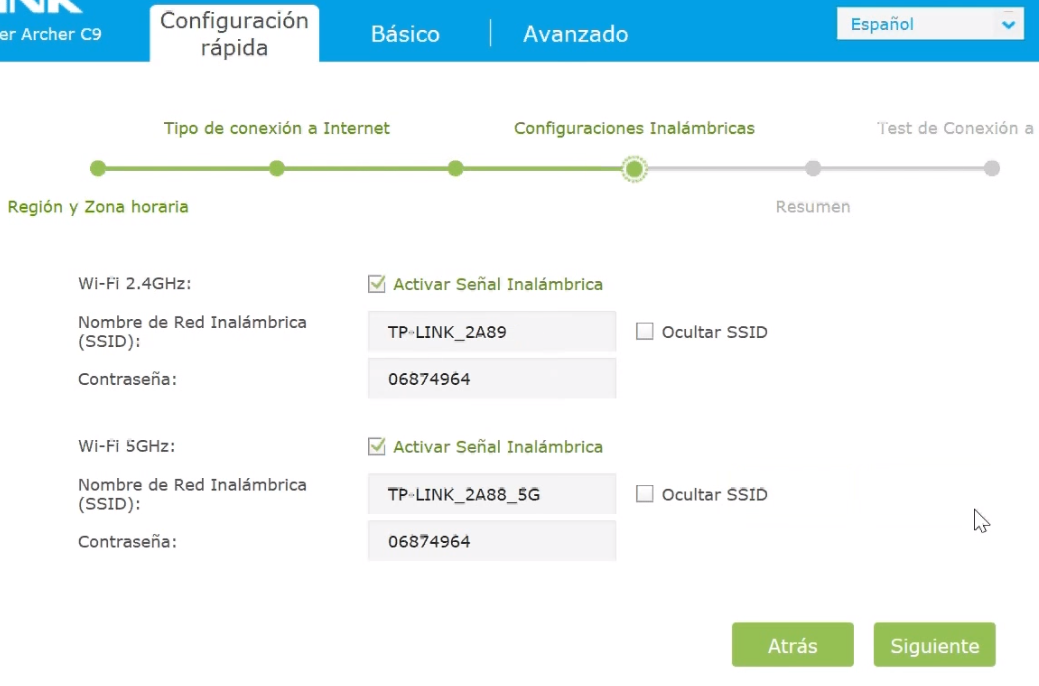Open the Español language dropdown
1039x686 pixels.
920,23
